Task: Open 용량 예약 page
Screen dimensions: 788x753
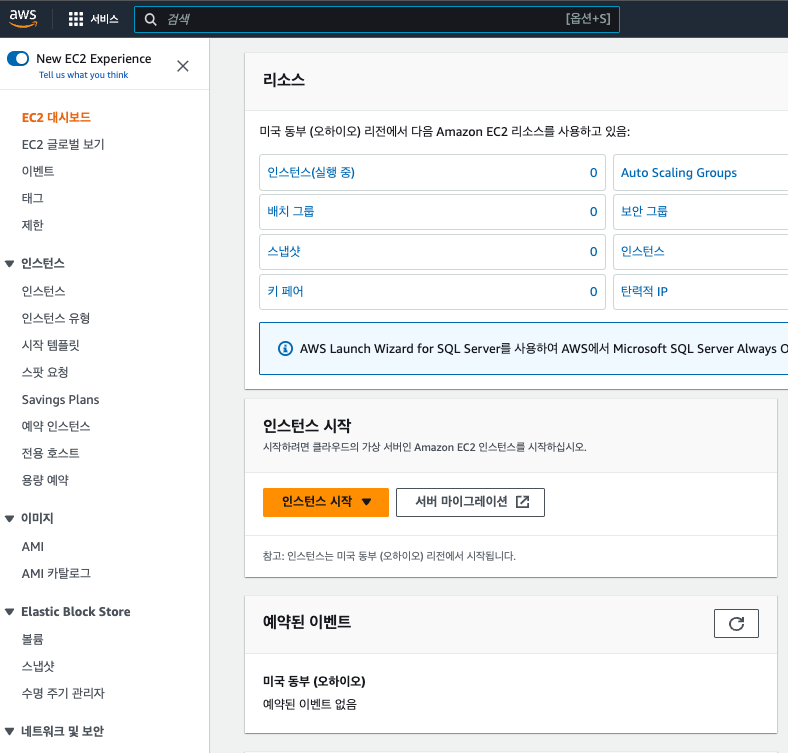Action: click(45, 480)
